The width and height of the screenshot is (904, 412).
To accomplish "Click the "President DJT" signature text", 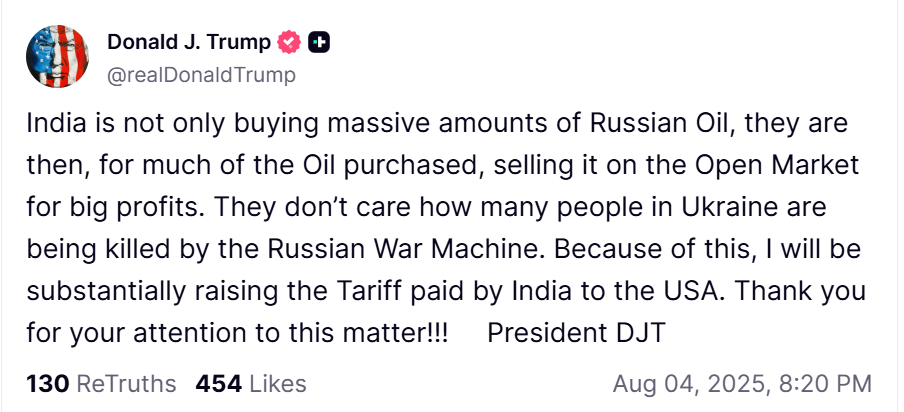I will [575, 332].
